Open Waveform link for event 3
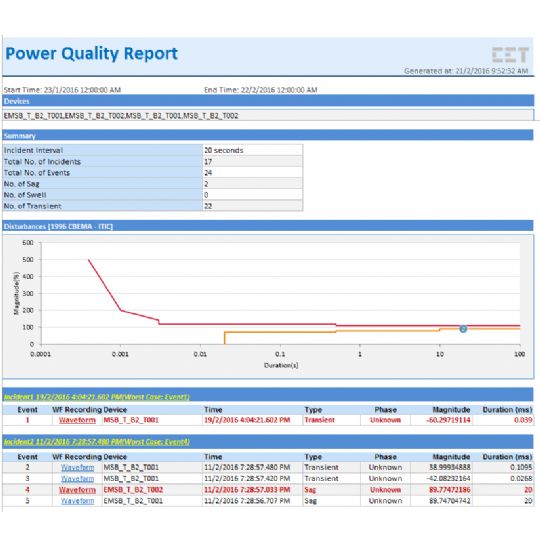The width and height of the screenshot is (540, 540). coord(77,478)
